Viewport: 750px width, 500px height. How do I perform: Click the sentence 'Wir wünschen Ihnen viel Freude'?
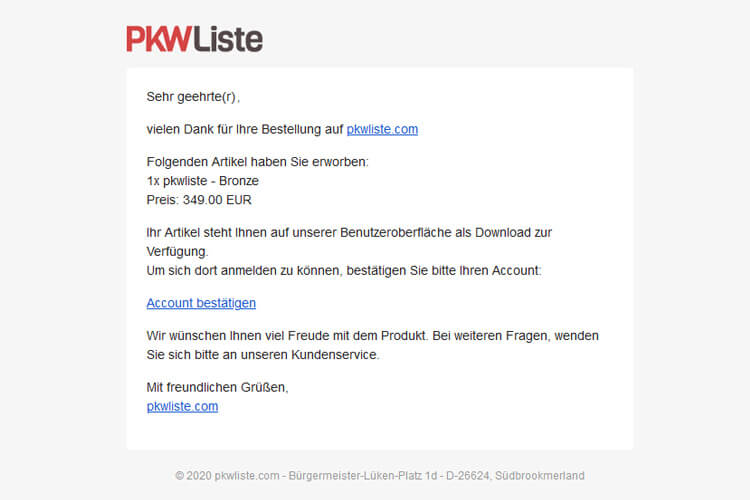(286, 336)
